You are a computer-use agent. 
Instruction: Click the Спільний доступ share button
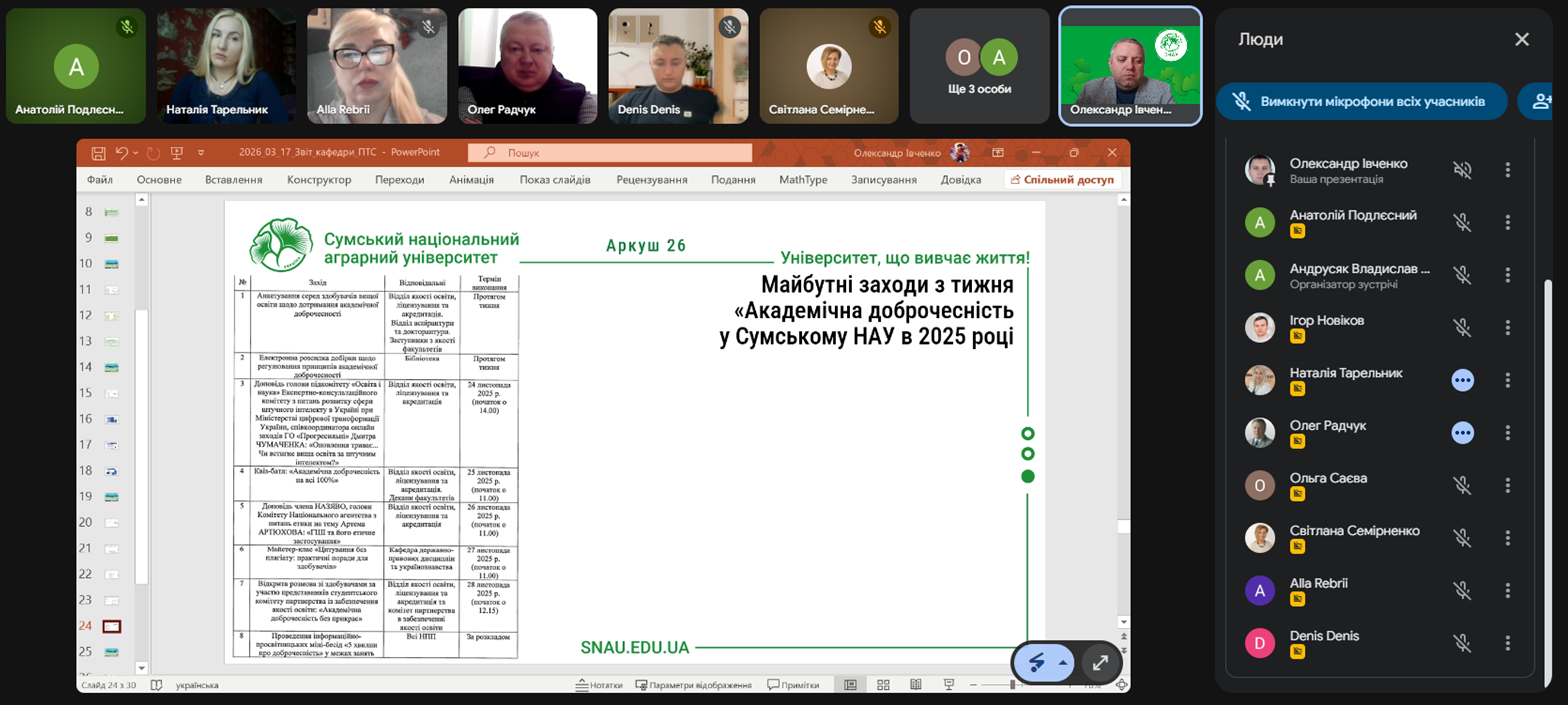[1062, 180]
